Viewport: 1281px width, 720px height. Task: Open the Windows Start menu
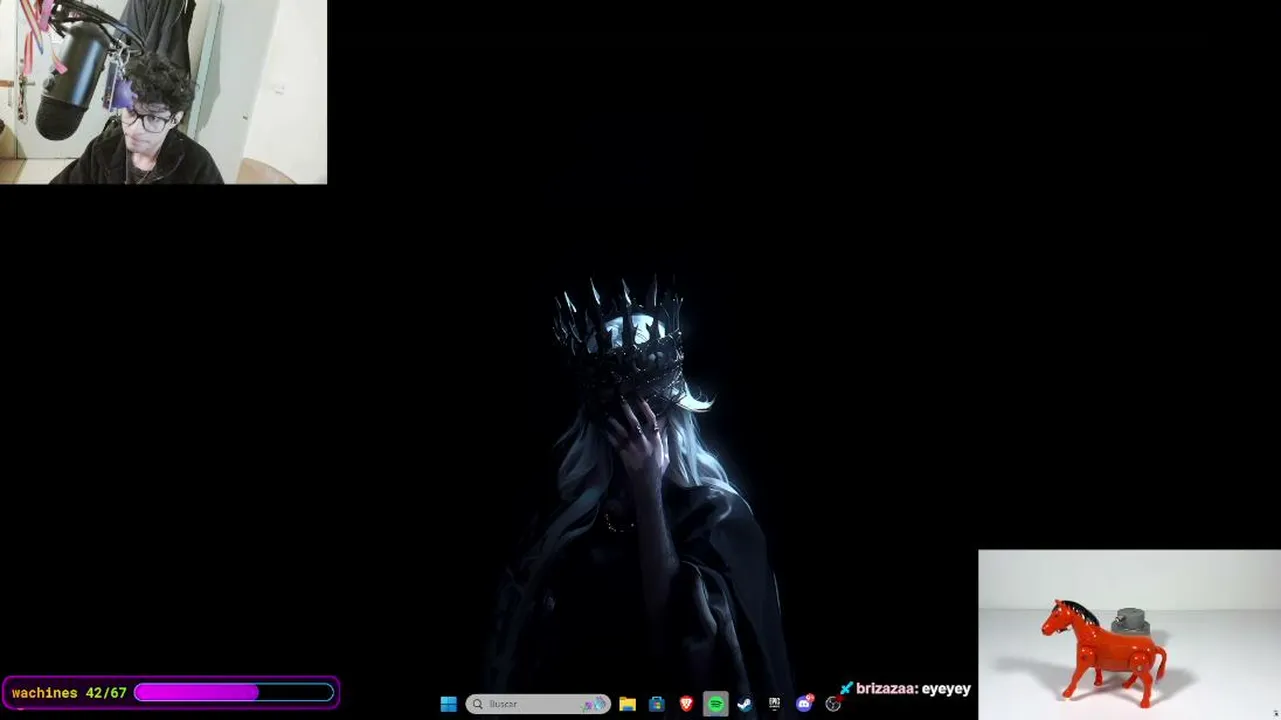448,704
